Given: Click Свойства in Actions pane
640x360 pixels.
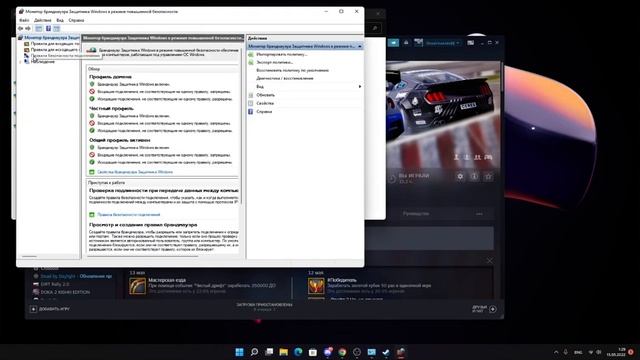Looking at the screenshot, I should click(265, 103).
